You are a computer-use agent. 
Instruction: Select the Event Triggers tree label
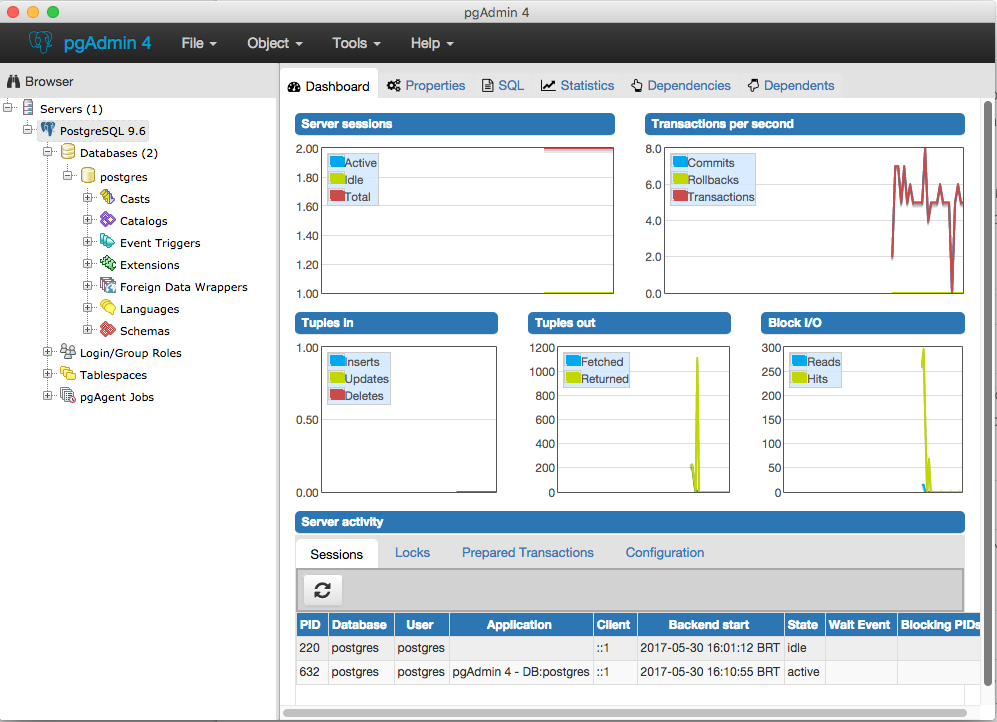coord(160,243)
